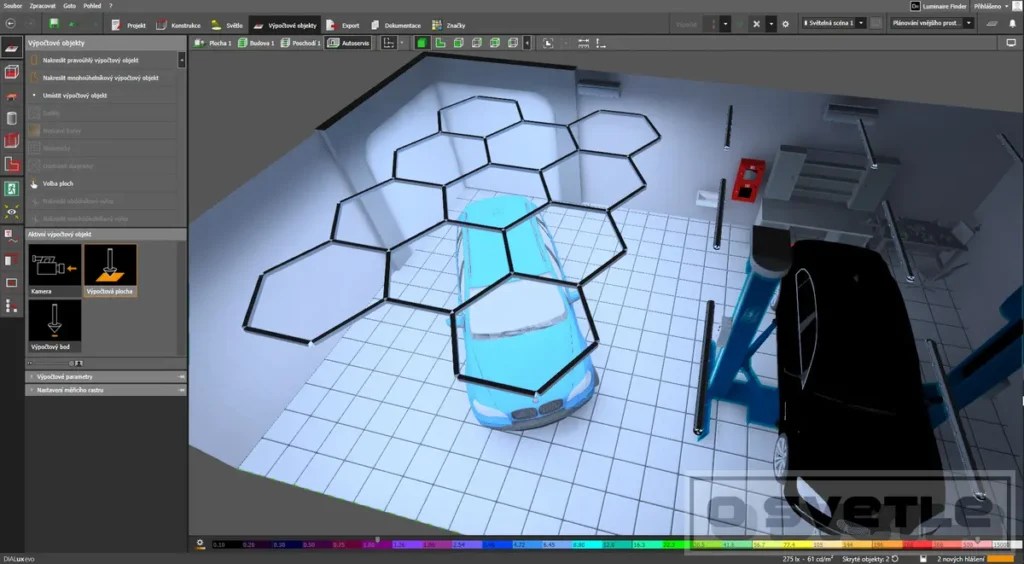Image resolution: width=1024 pixels, height=564 pixels.
Task: Click the X cancel calculation icon
Action: 756,24
